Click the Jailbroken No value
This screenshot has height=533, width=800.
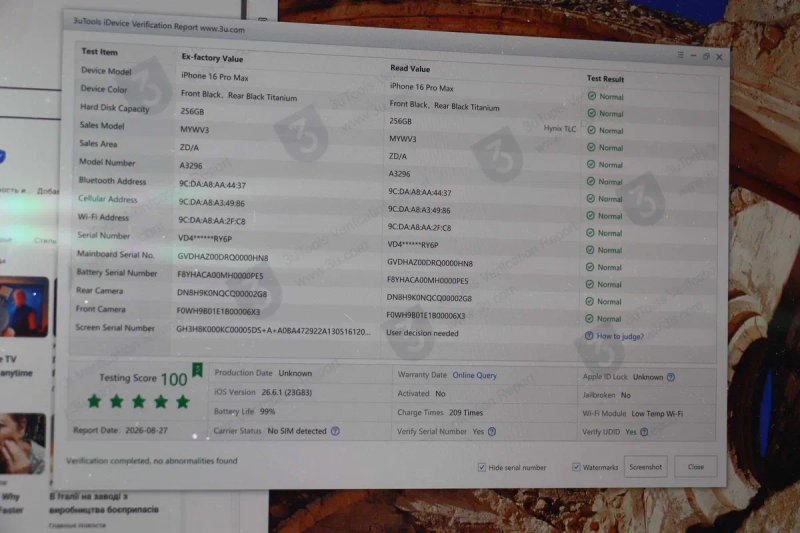(626, 395)
